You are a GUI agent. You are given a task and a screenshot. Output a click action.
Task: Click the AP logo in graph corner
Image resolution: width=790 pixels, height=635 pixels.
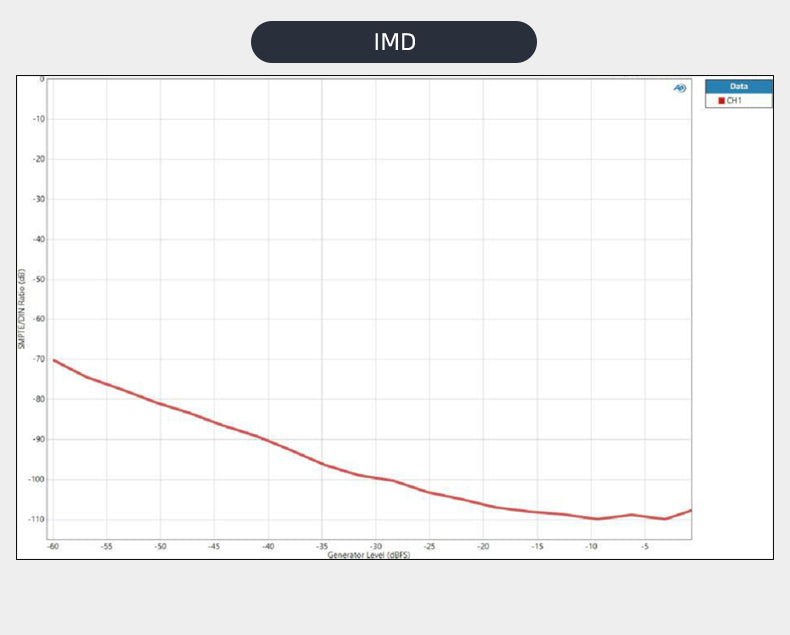pos(680,88)
